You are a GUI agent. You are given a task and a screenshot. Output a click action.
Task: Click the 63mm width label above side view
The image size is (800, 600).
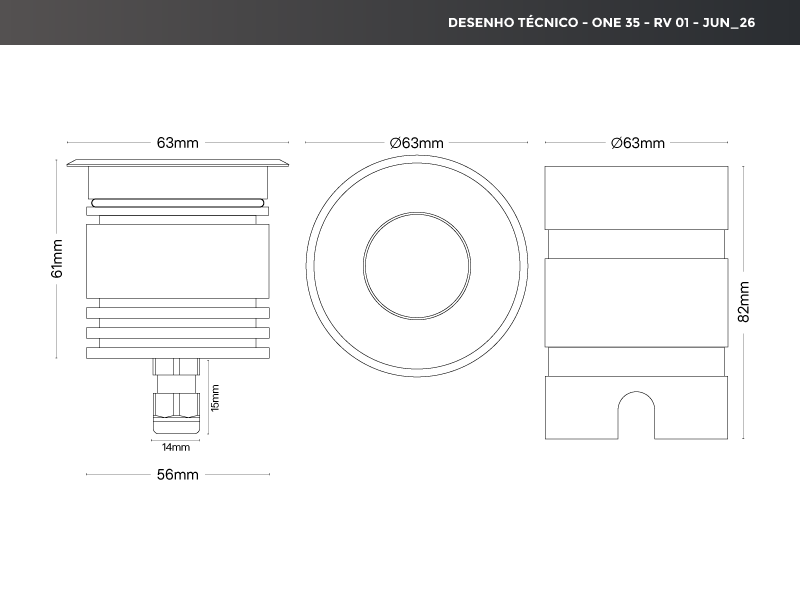pyautogui.click(x=177, y=143)
